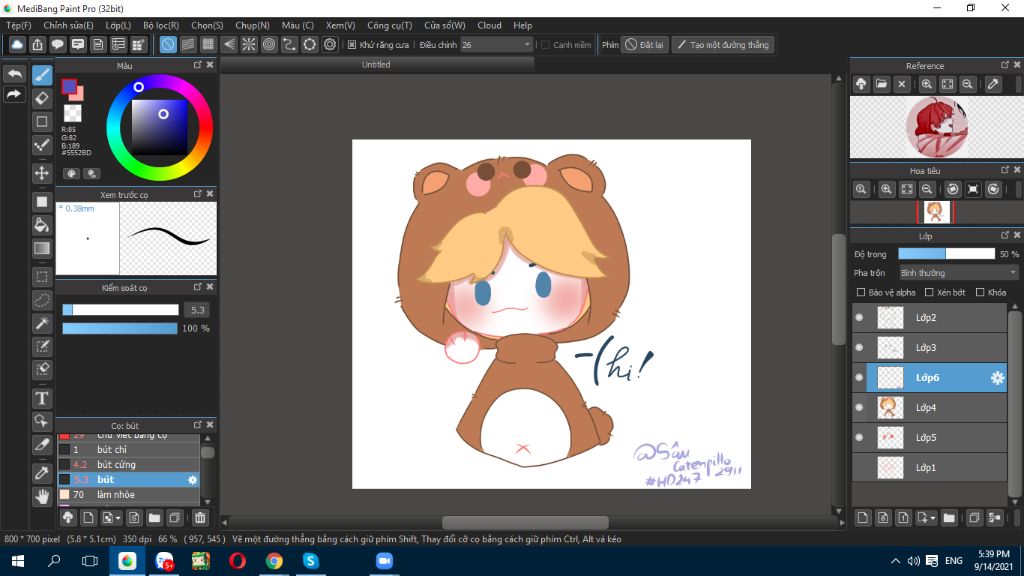This screenshot has height=576, width=1024.
Task: Use the Reference panel eyedropper
Action: (x=993, y=84)
